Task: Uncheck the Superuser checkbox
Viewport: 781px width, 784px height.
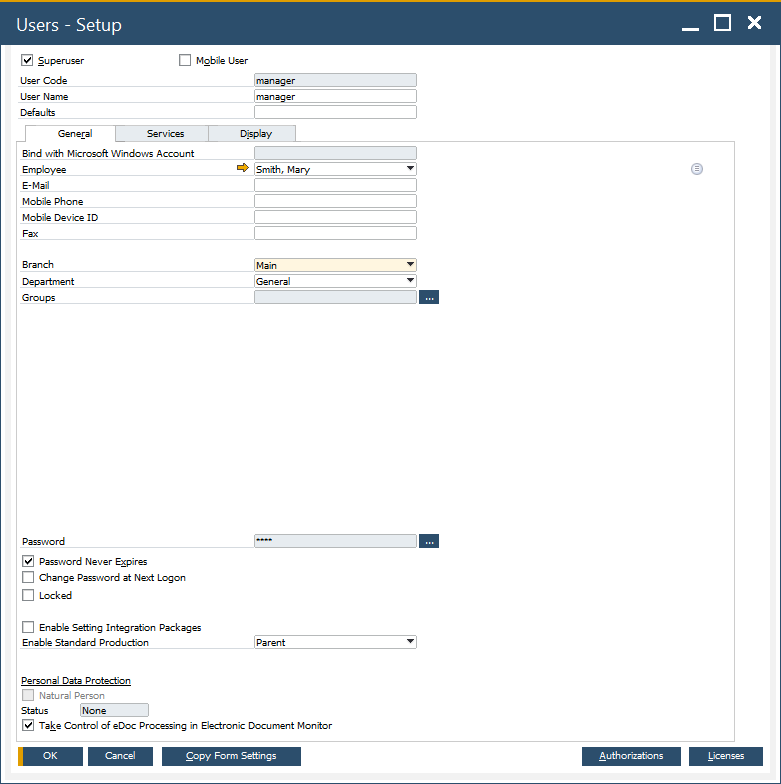Action: (27, 60)
